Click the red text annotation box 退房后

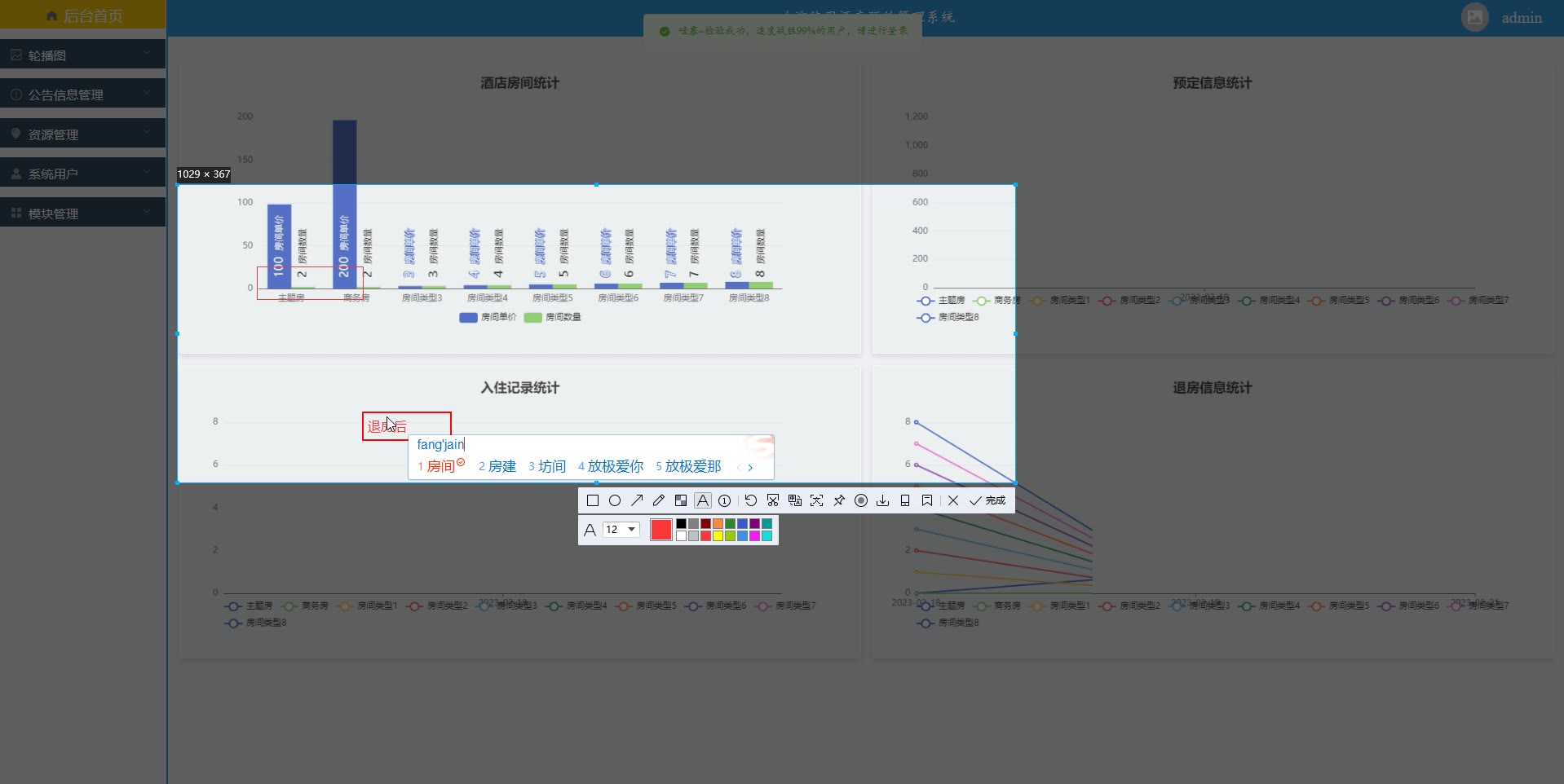[407, 426]
